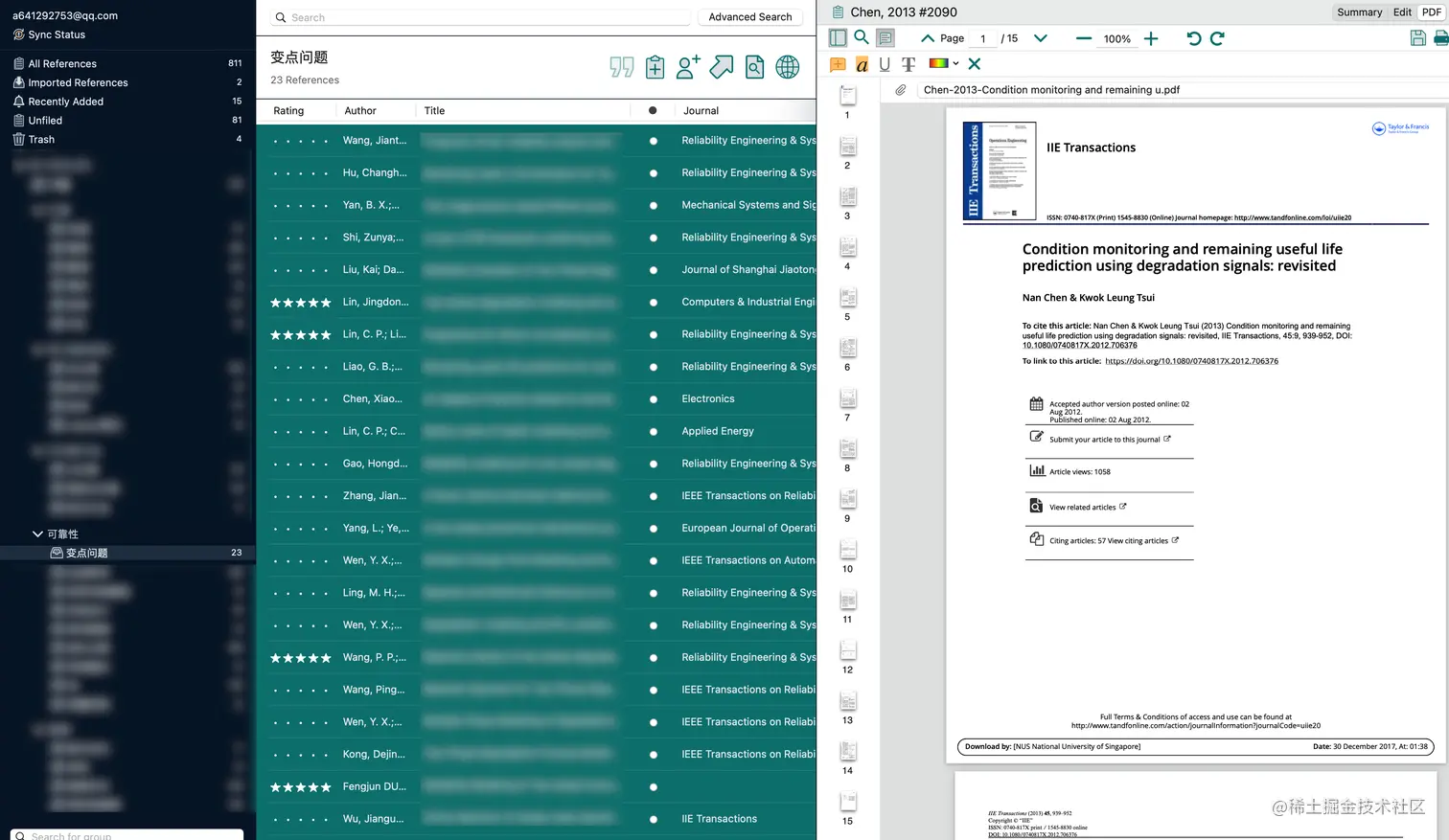
Task: Click the teal X clear annotation icon
Action: pos(975,64)
